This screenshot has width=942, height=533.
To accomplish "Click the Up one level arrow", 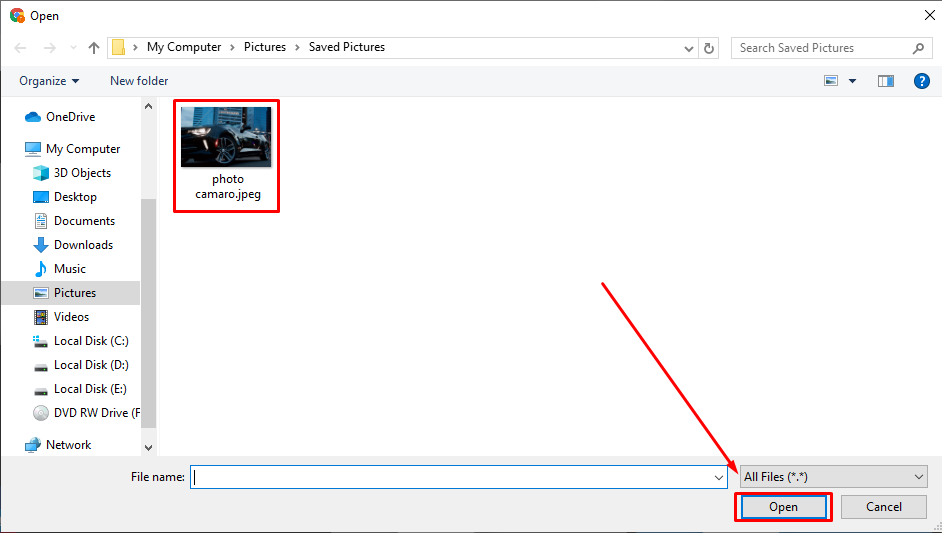I will (x=94, y=48).
